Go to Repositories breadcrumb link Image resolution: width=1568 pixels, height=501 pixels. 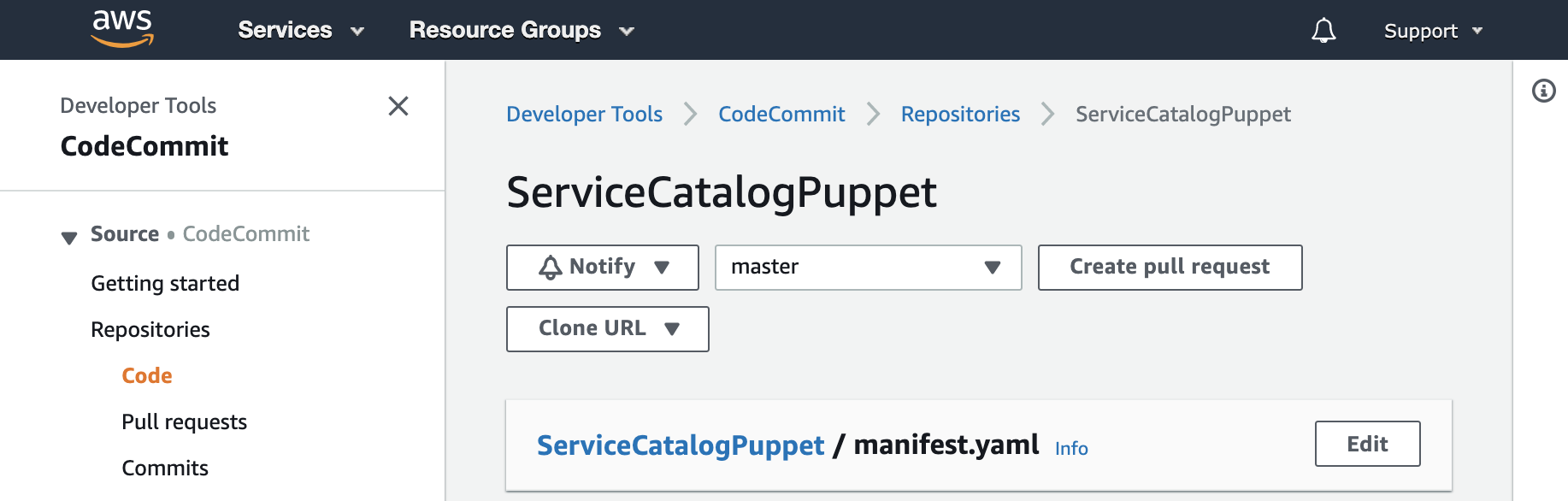click(x=961, y=114)
